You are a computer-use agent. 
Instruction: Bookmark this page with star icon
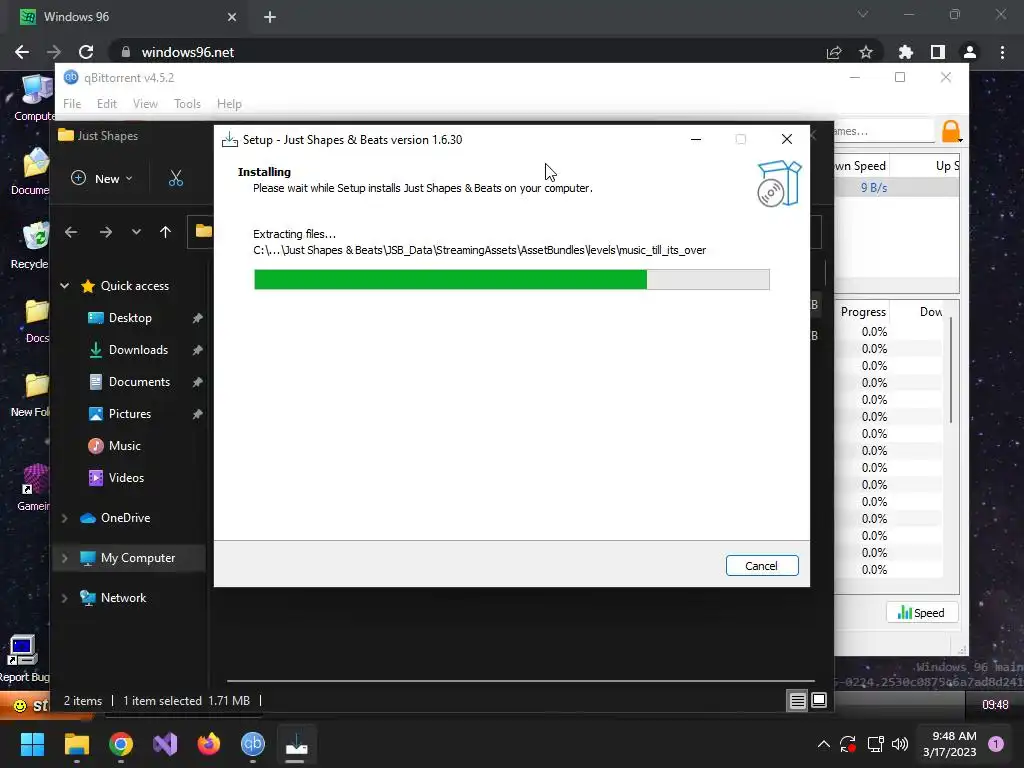coord(866,52)
